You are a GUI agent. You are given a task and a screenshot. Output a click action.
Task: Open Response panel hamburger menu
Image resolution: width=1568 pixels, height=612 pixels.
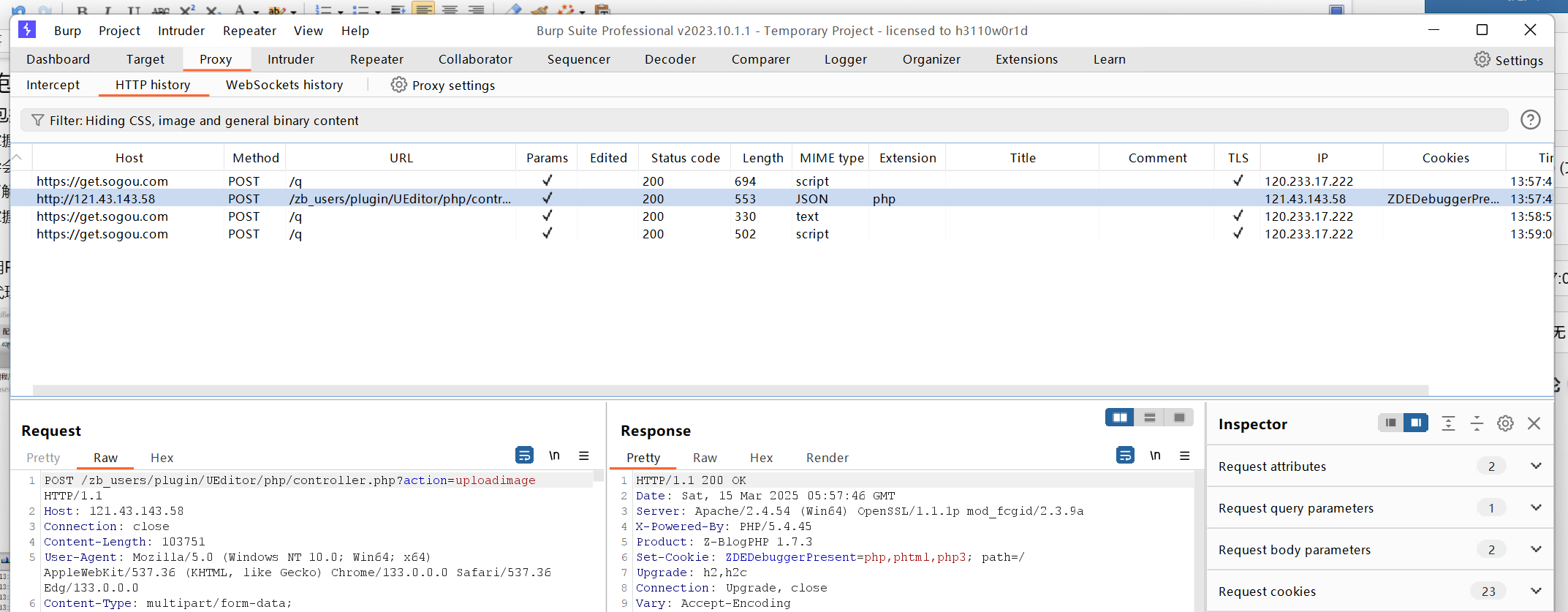pyautogui.click(x=1185, y=456)
